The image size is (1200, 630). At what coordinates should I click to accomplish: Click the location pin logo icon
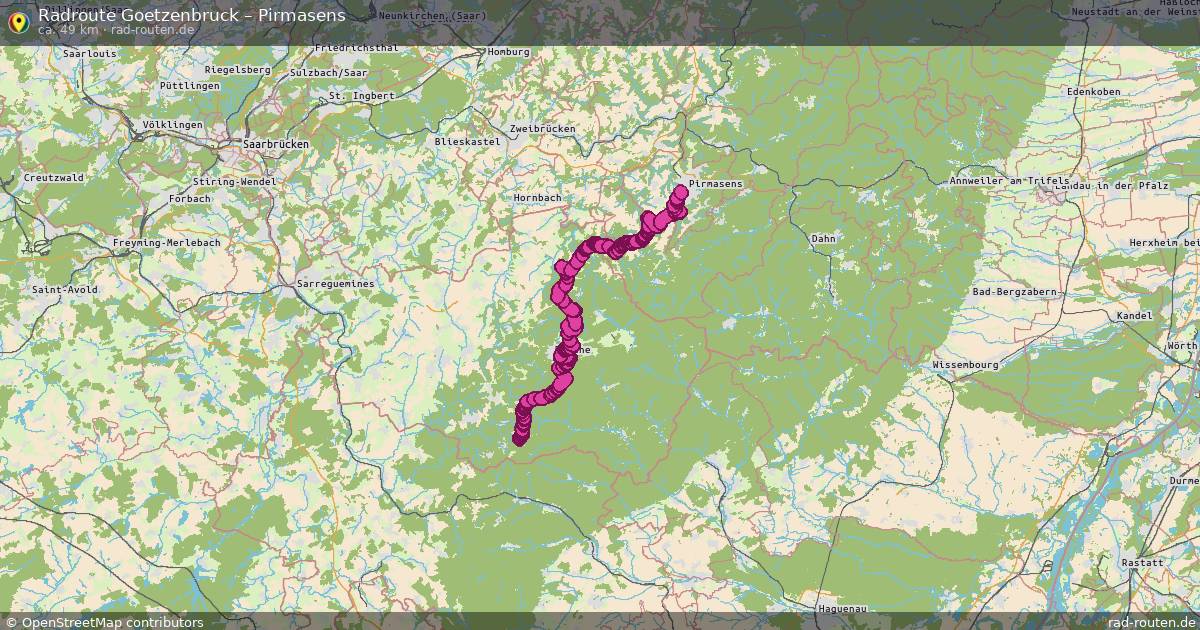[17, 21]
